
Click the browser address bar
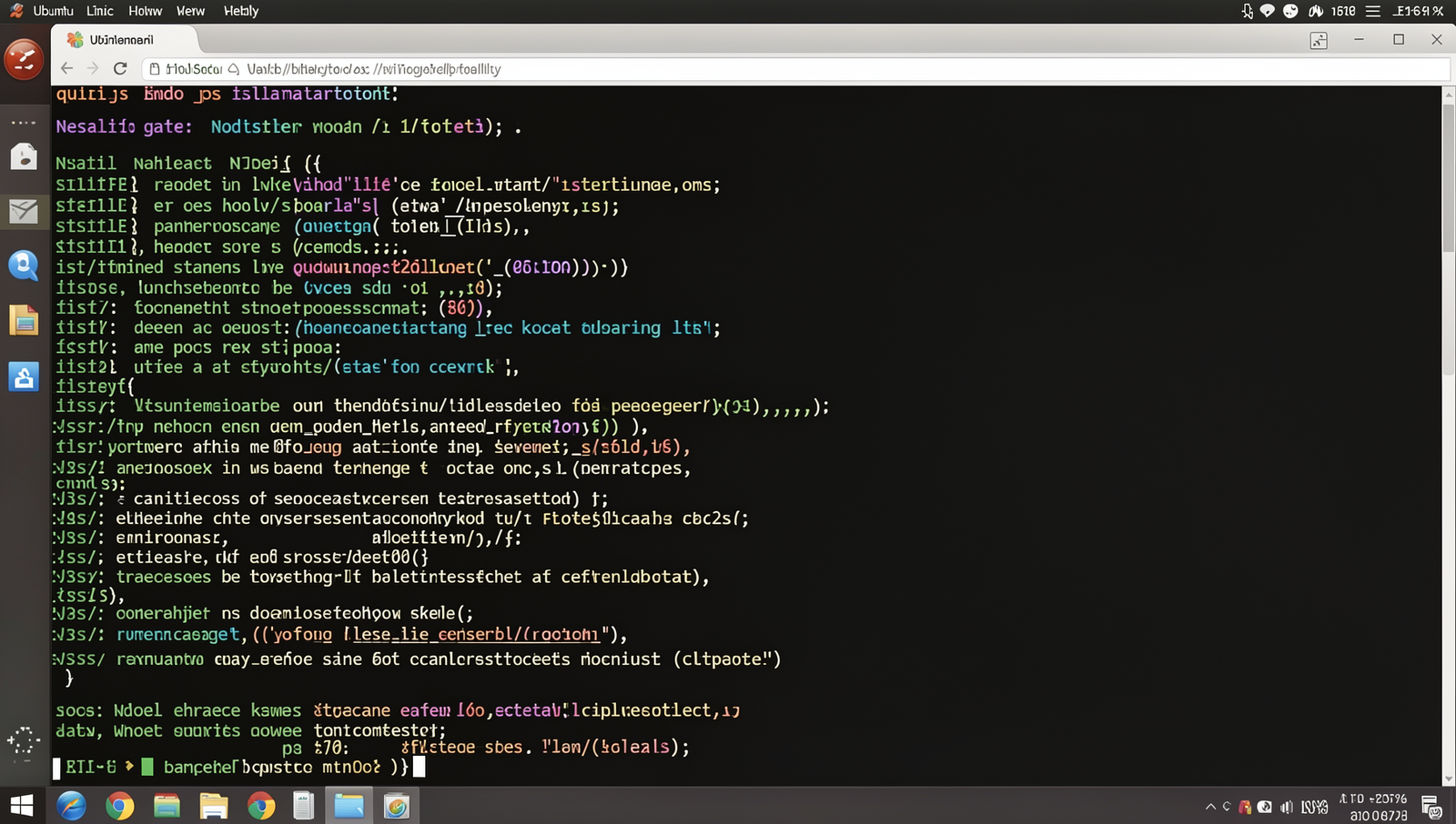pyautogui.click(x=795, y=69)
